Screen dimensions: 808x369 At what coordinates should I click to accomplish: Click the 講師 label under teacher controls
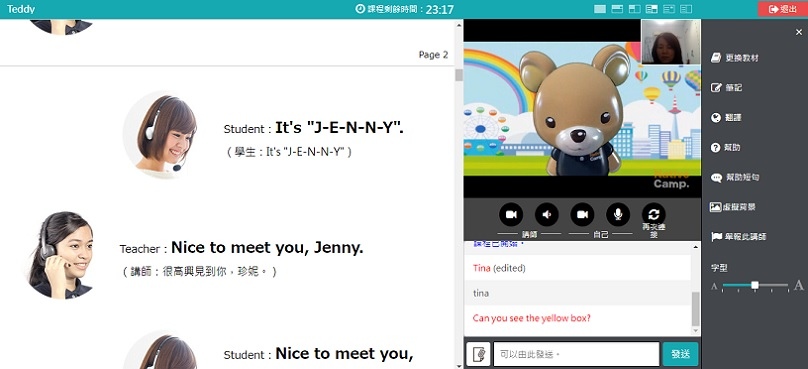pos(529,234)
